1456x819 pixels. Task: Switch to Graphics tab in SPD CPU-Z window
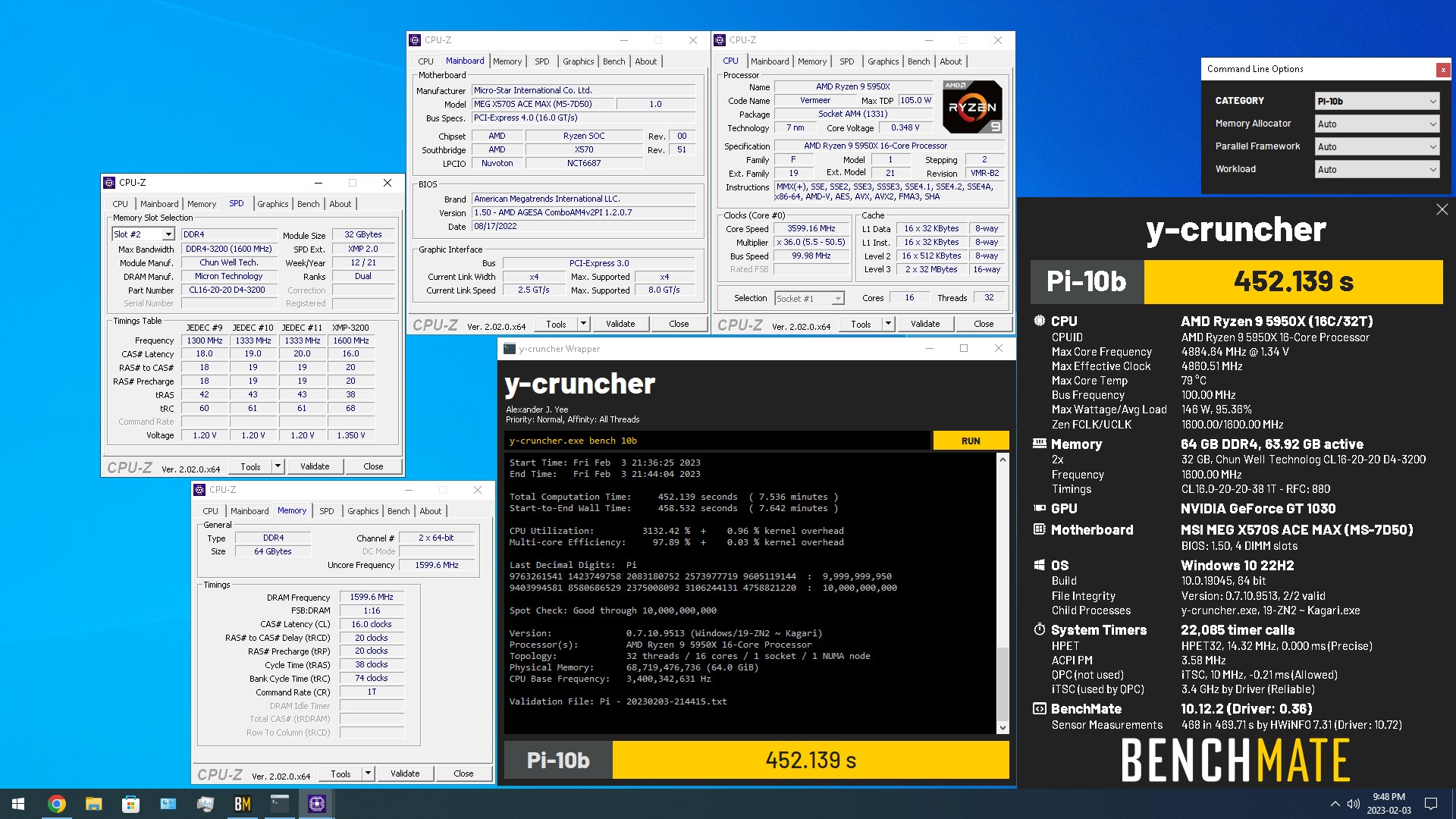[x=272, y=204]
